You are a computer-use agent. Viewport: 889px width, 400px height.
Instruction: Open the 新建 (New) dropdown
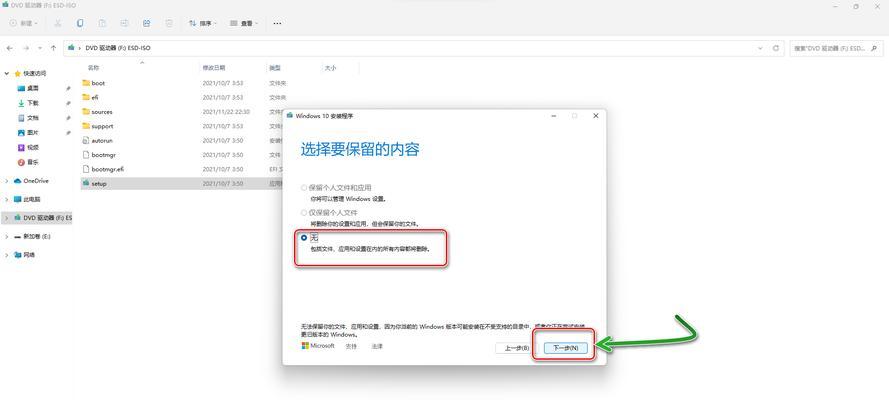(24, 23)
